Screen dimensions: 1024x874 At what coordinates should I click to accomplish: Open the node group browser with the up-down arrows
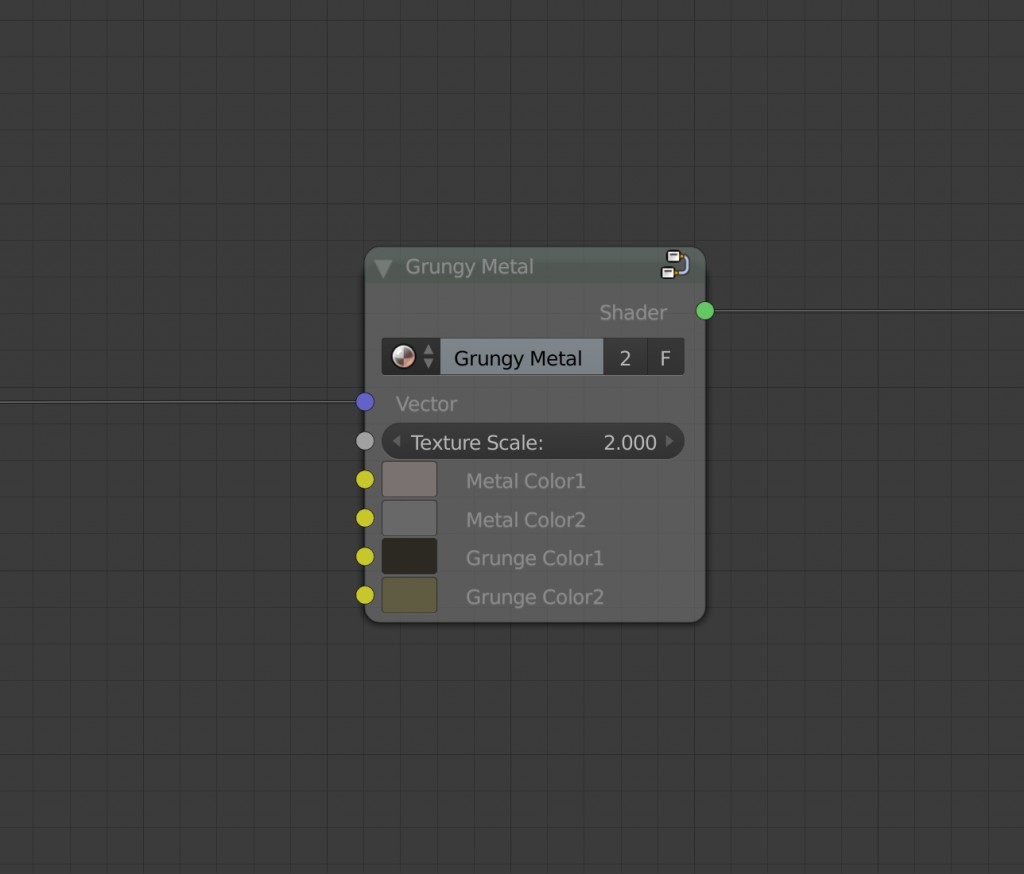tap(429, 356)
